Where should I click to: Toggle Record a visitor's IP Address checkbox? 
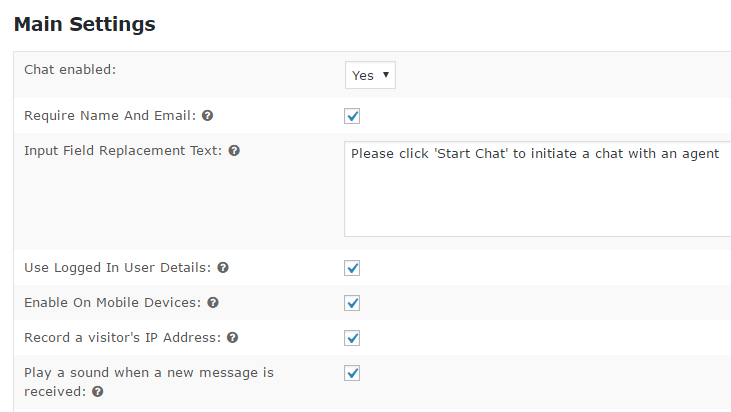(352, 338)
